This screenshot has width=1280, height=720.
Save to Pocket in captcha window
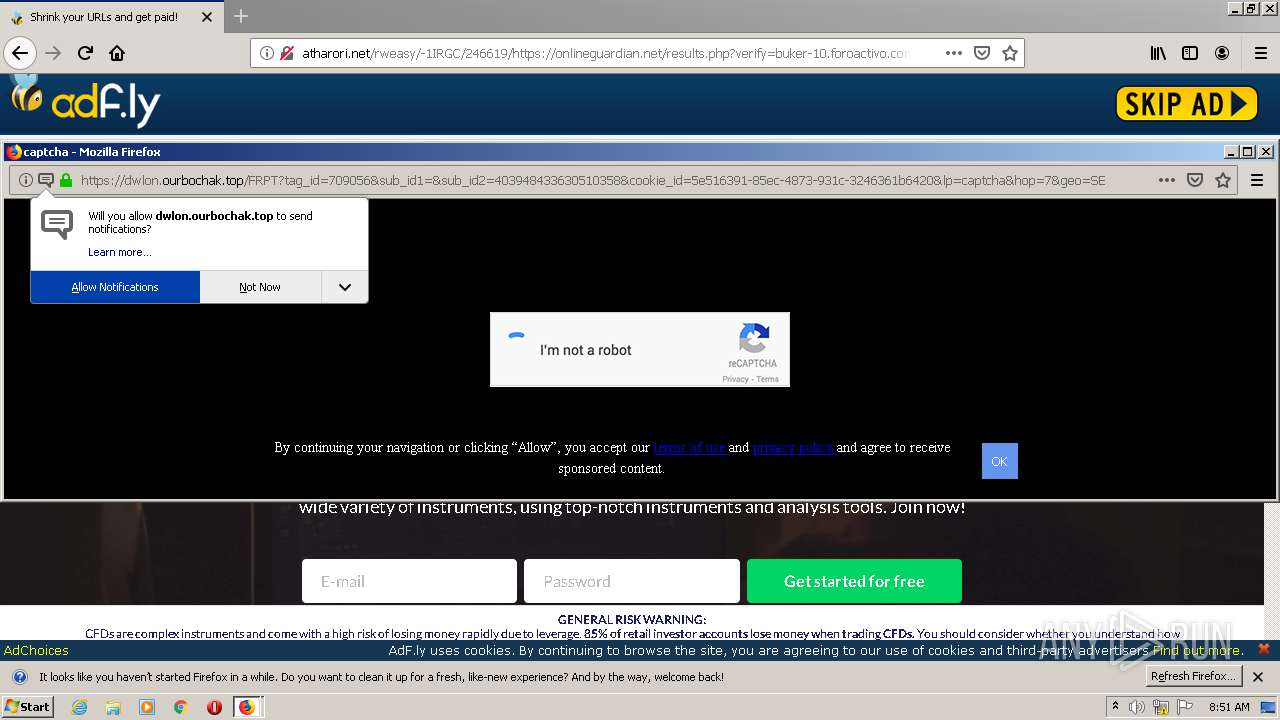[x=1195, y=180]
